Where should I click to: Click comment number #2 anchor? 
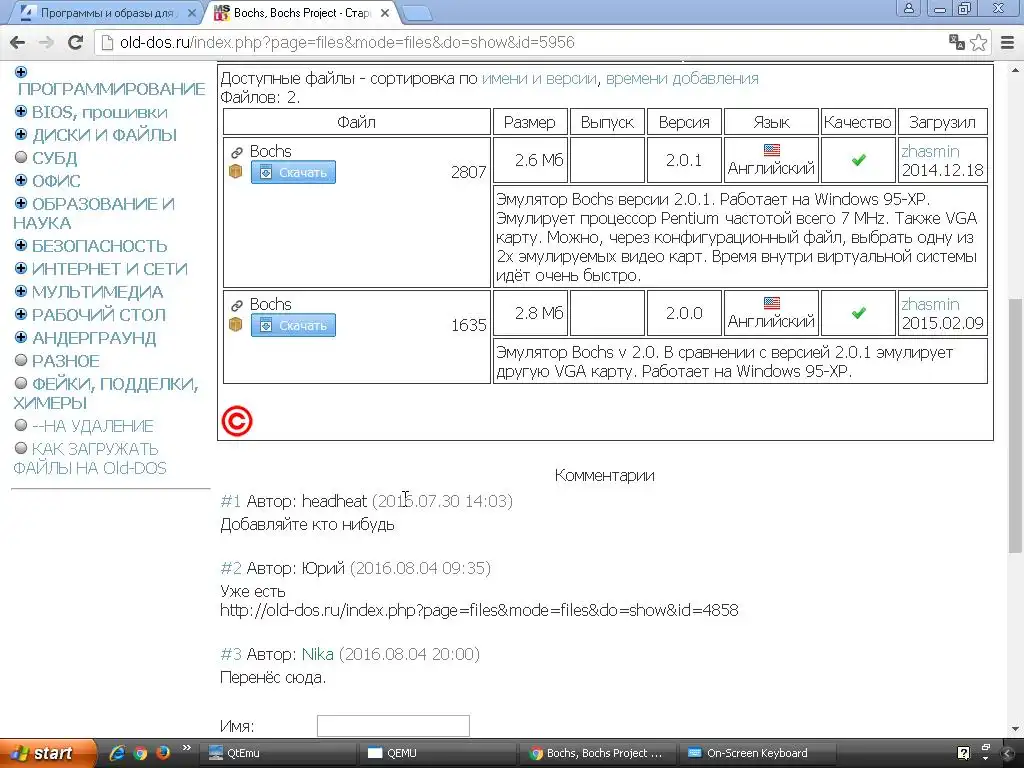(231, 568)
